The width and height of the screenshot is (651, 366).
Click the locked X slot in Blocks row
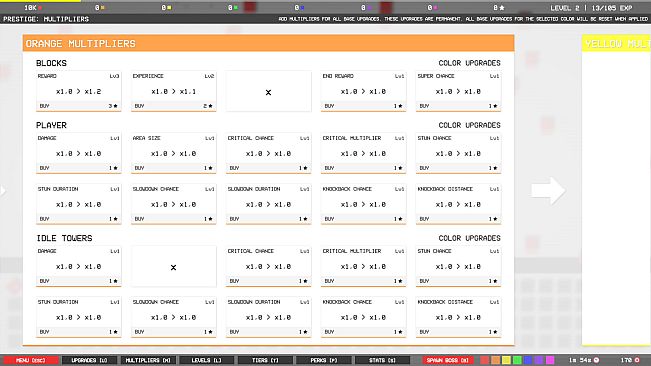pyautogui.click(x=268, y=92)
